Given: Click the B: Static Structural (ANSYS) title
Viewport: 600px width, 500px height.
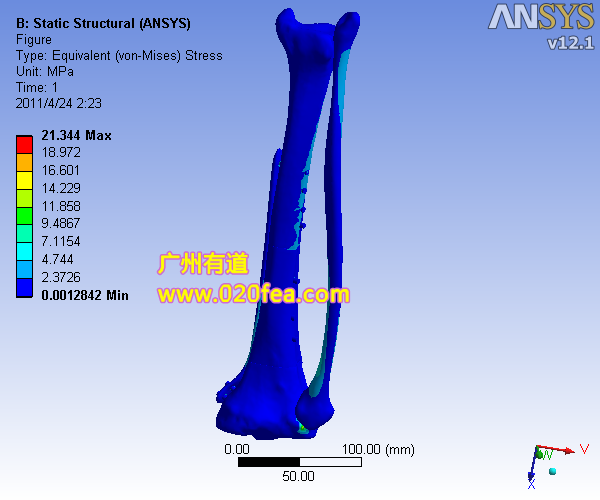Looking at the screenshot, I should [104, 23].
